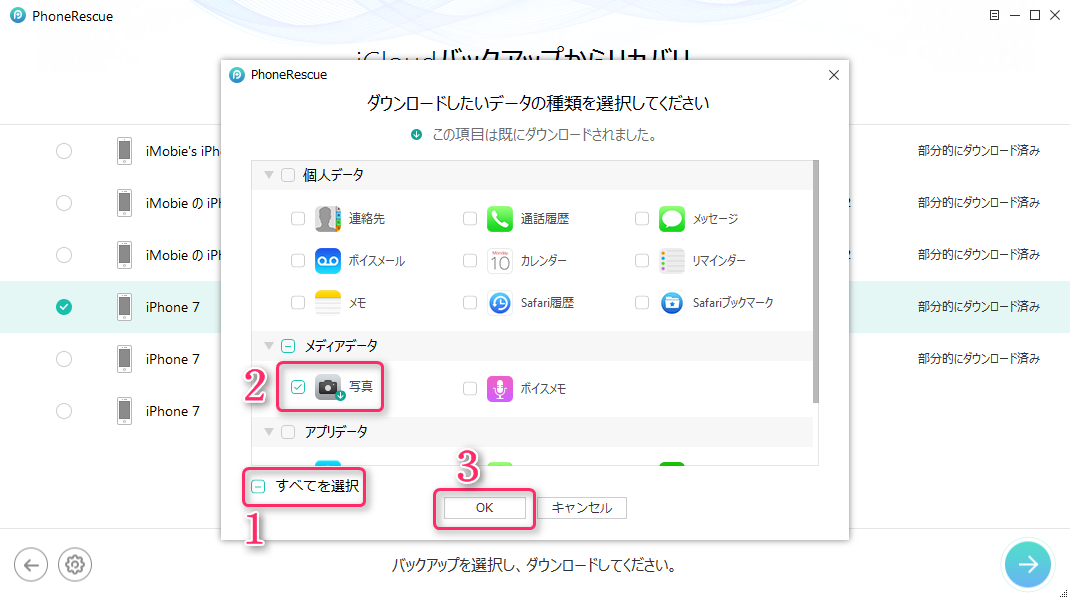Click the Notes (メモ) icon
The width and height of the screenshot is (1070, 600).
click(x=328, y=302)
